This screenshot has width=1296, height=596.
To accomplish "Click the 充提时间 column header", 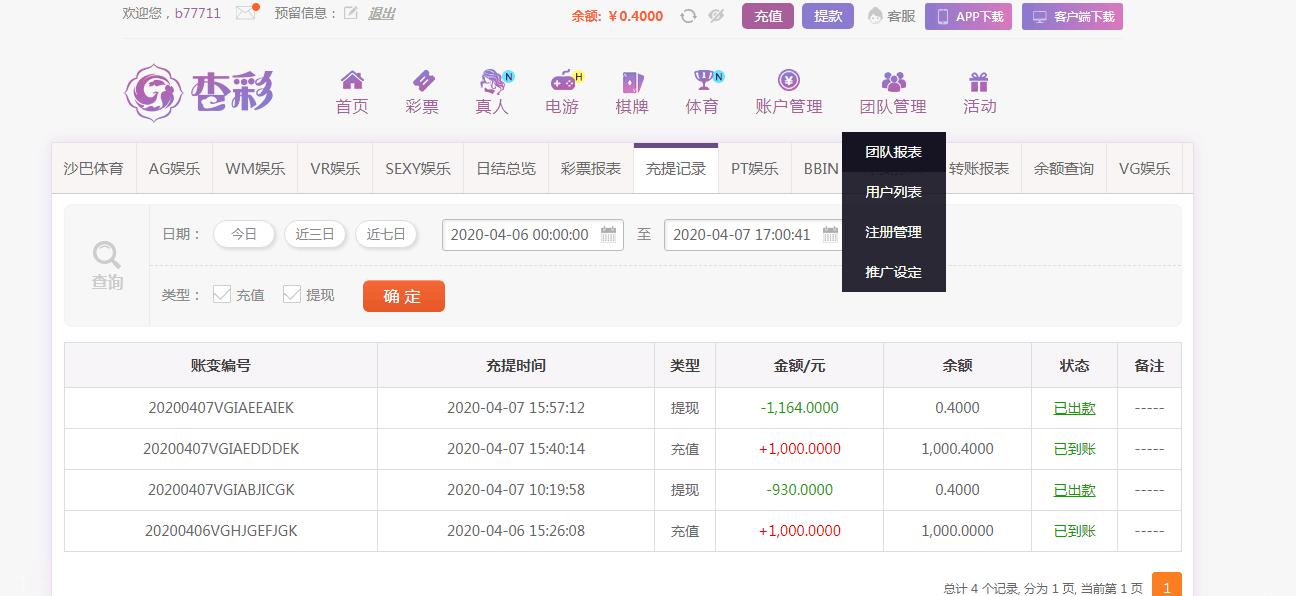I will 516,366.
